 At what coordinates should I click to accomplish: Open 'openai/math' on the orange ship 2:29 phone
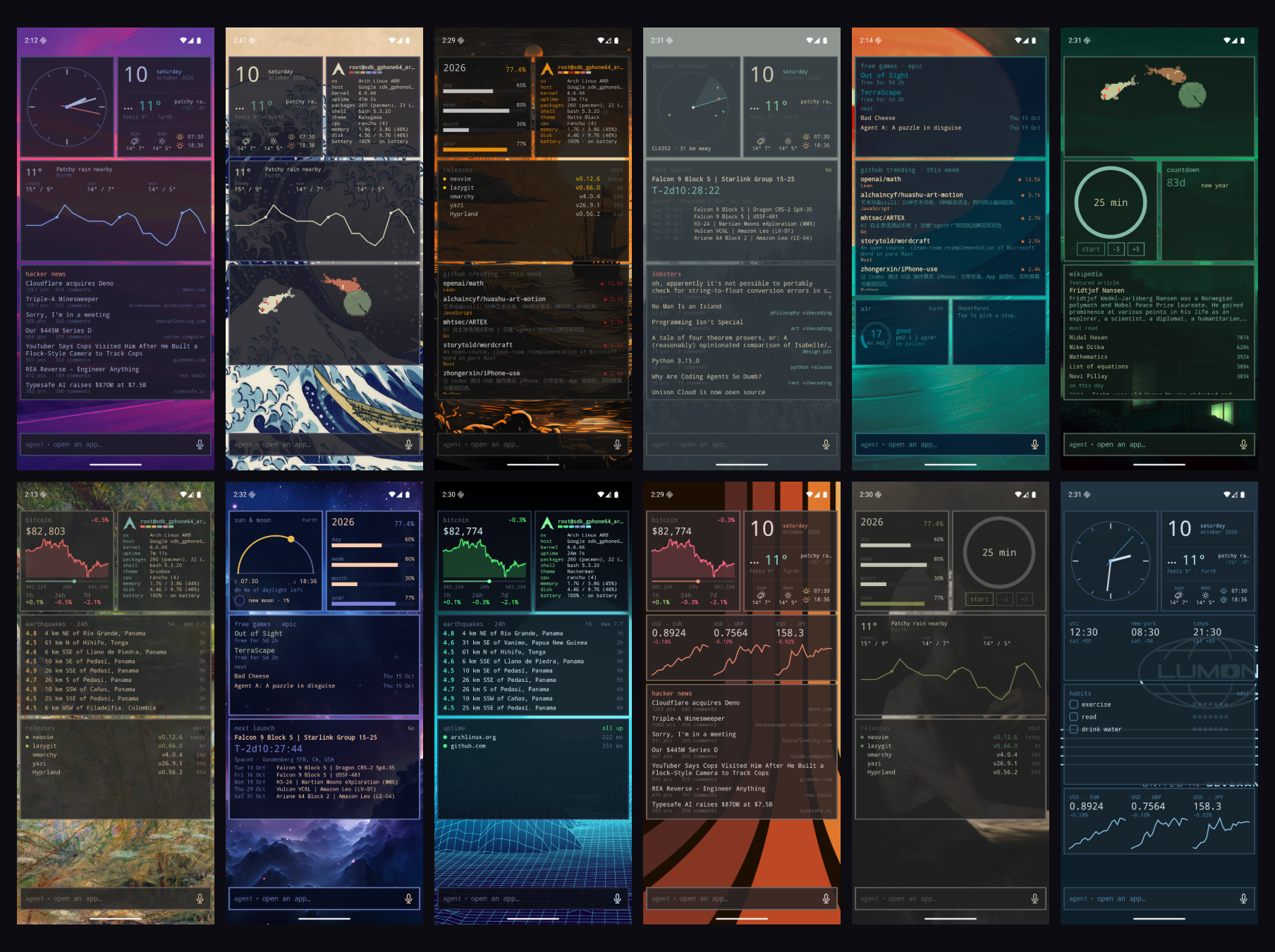463,283
